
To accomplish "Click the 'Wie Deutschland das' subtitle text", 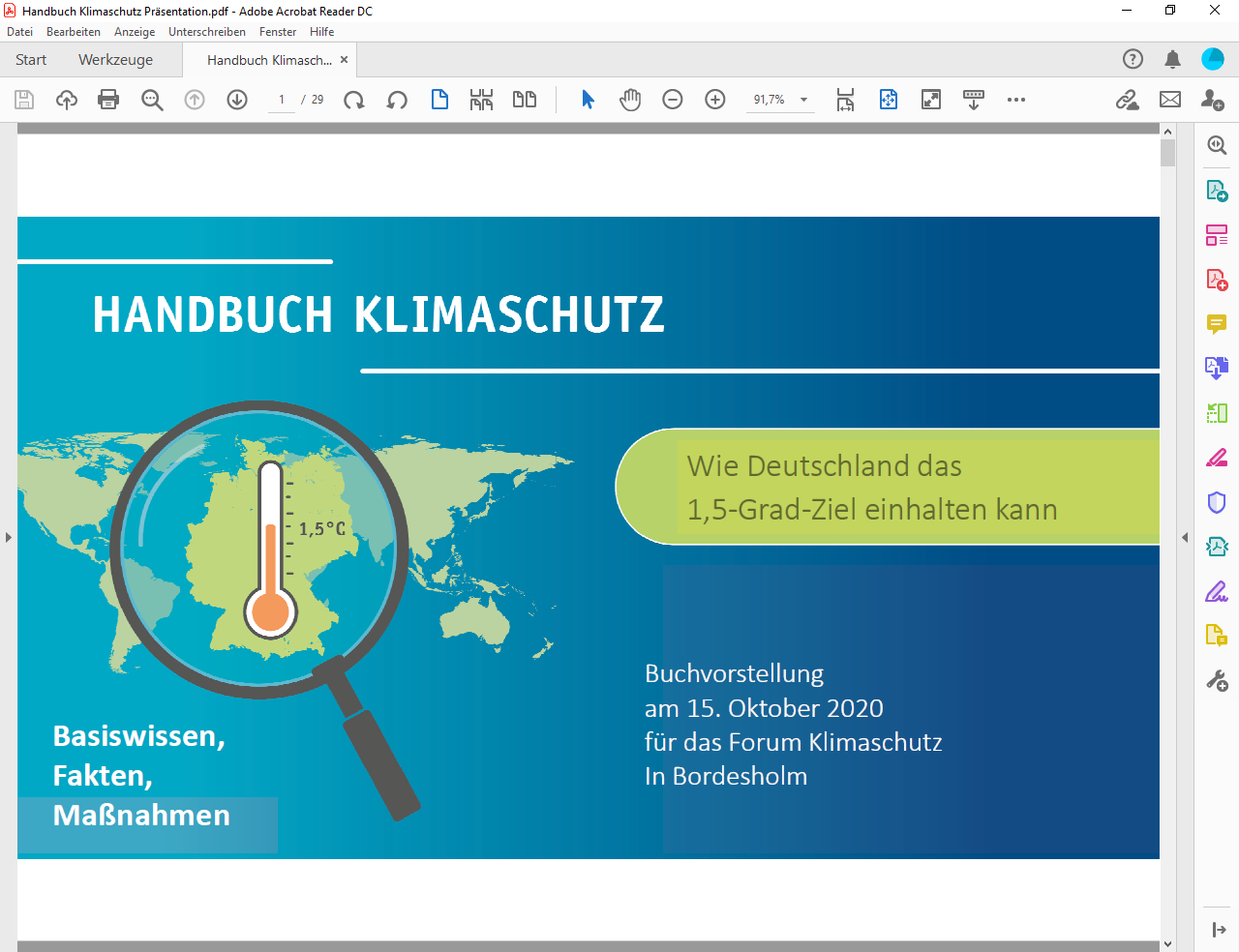I will [825, 466].
